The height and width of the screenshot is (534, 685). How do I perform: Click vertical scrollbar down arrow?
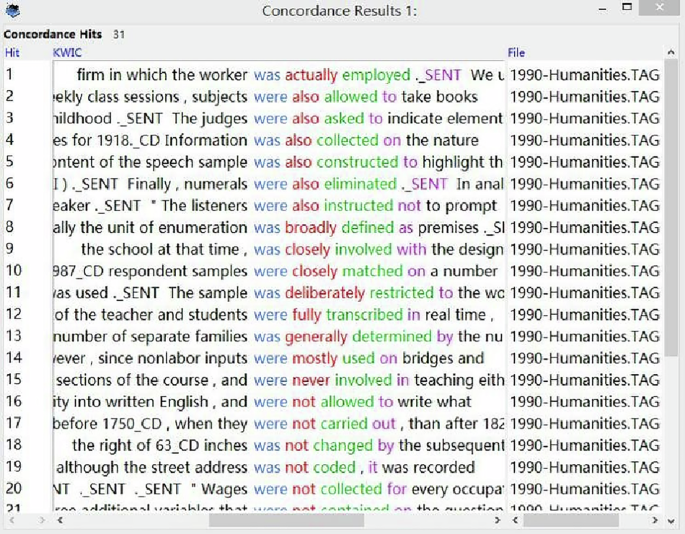pyautogui.click(x=671, y=520)
